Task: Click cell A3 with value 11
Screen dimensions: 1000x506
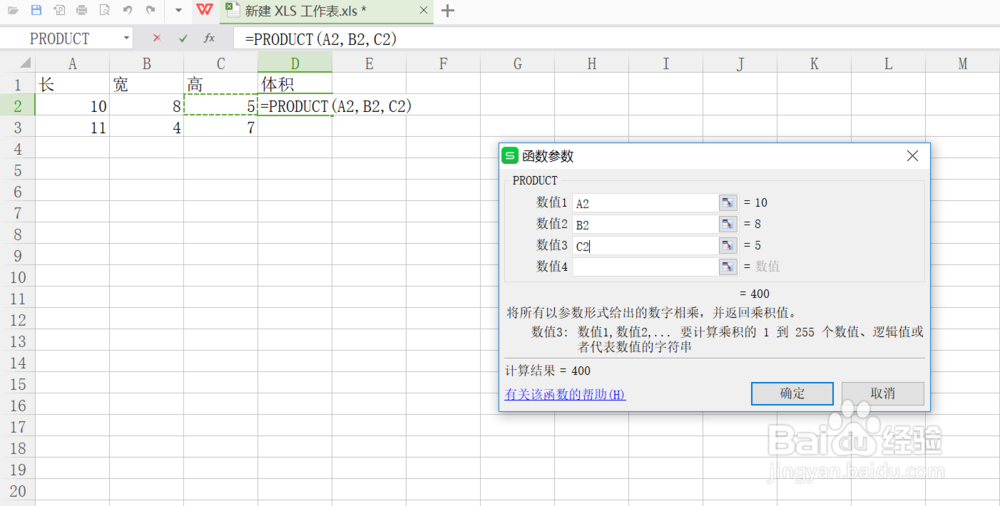Action: pyautogui.click(x=72, y=128)
